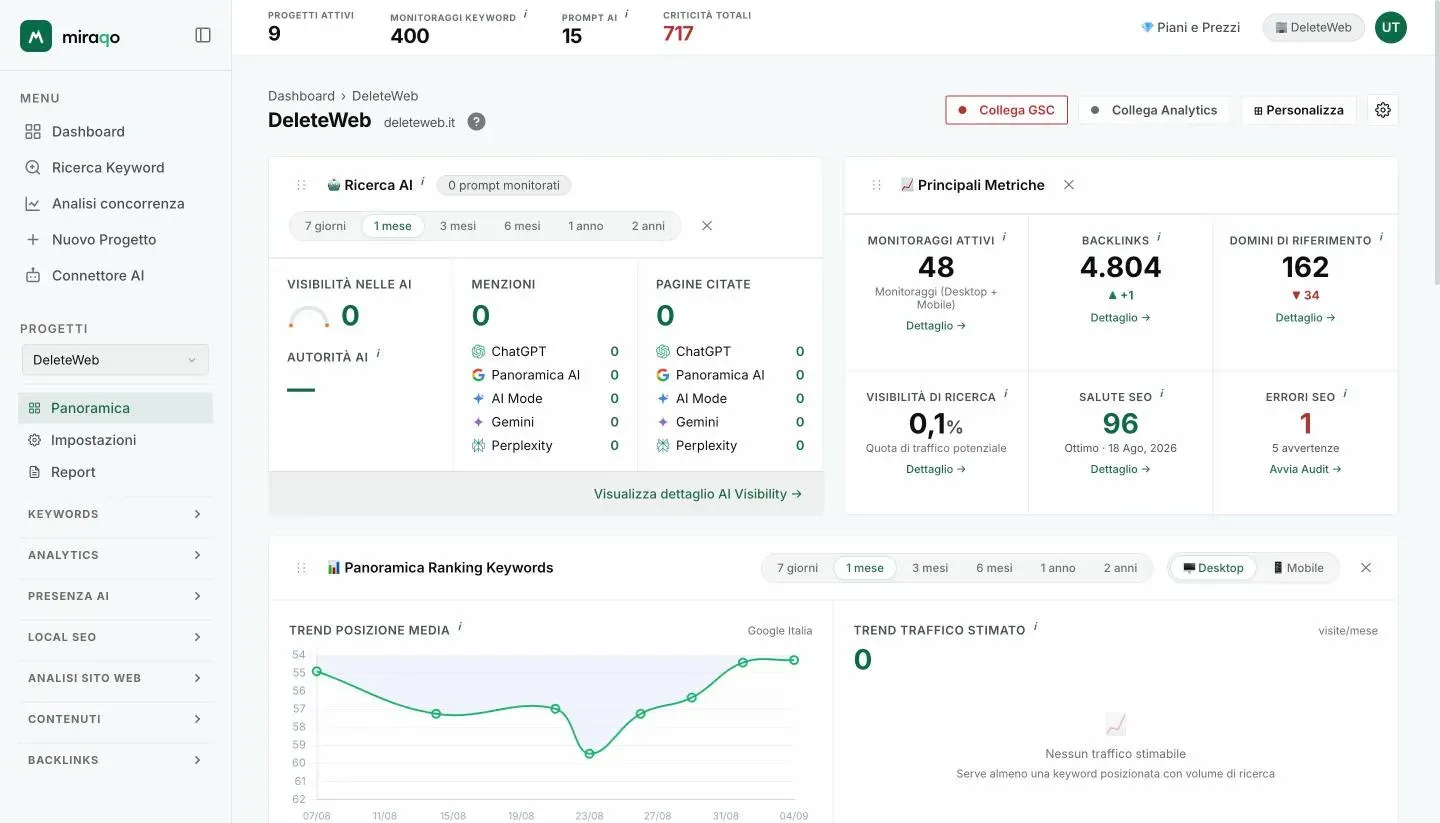This screenshot has width=1440, height=823.
Task: Grab the Principali Metriche drag handle
Action: click(877, 185)
